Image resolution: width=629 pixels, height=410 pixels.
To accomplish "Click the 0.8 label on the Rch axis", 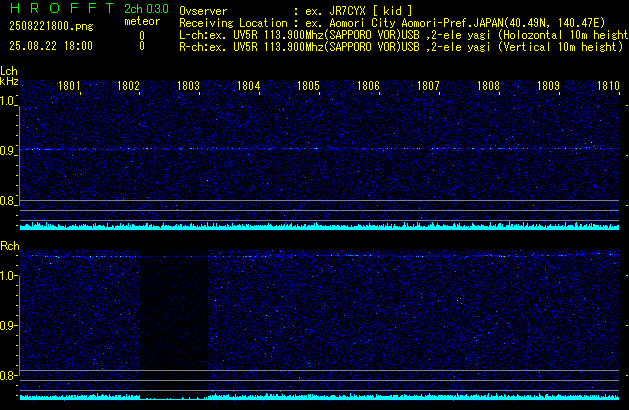I will (x=7, y=375).
